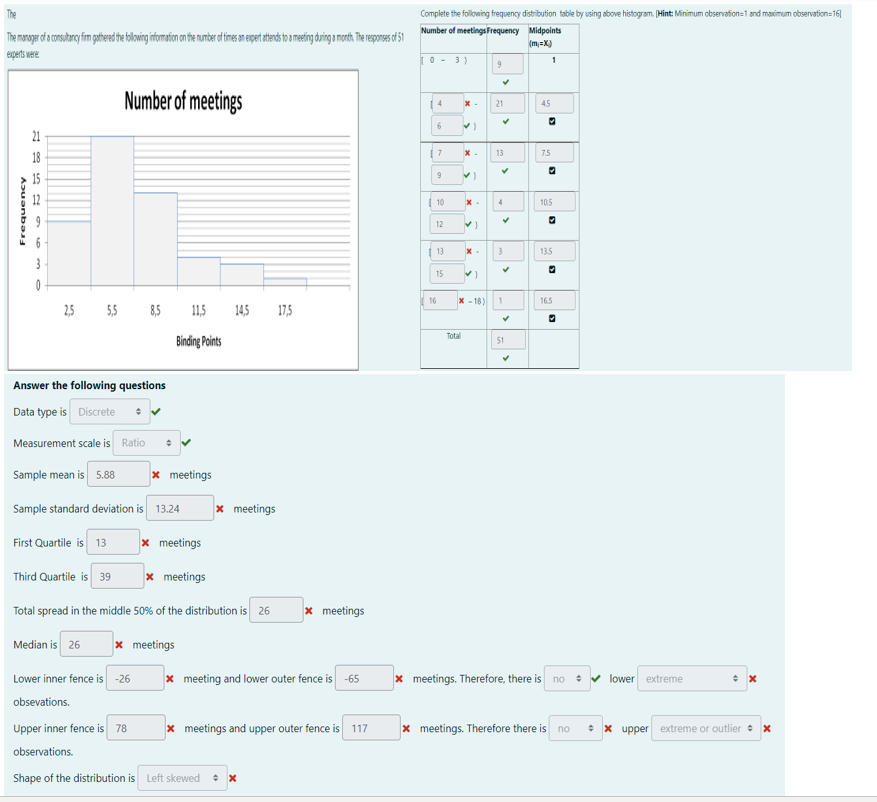Click the Number of meetings chart title
877x802 pixels.
[x=183, y=101]
